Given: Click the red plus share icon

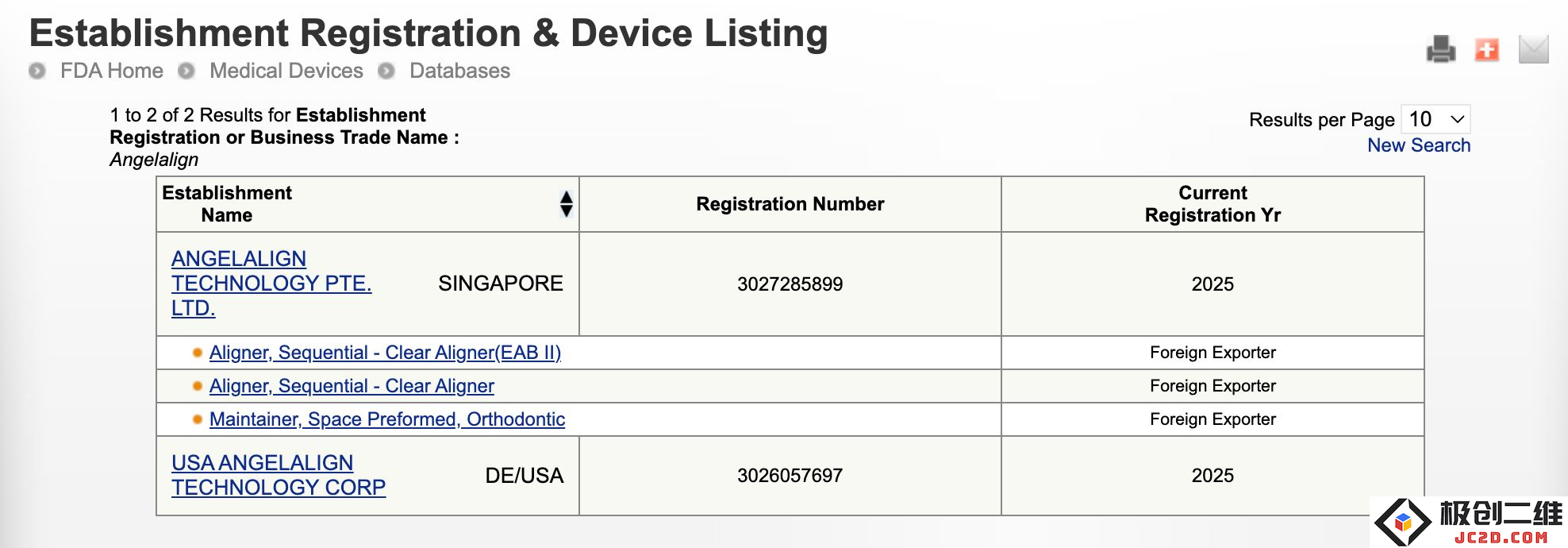Looking at the screenshot, I should coord(1486,50).
